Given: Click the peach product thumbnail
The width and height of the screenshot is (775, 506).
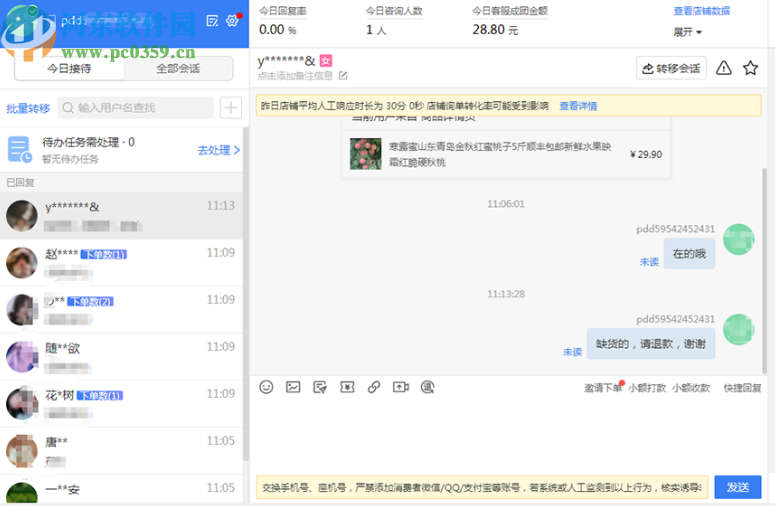Looking at the screenshot, I should pos(366,154).
